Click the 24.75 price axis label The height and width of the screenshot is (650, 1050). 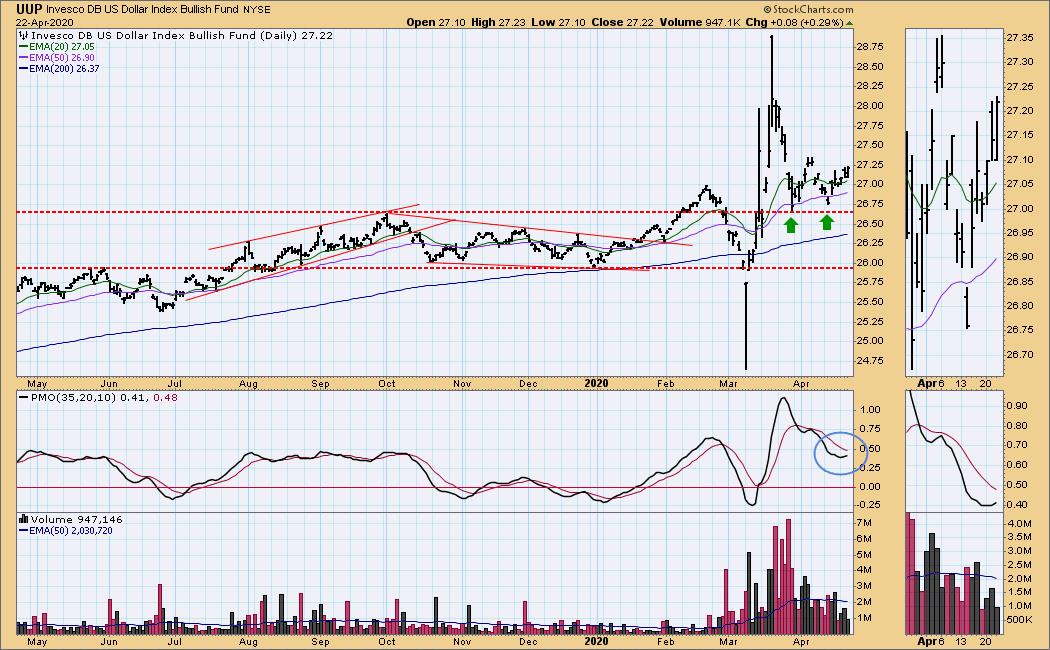click(x=869, y=361)
